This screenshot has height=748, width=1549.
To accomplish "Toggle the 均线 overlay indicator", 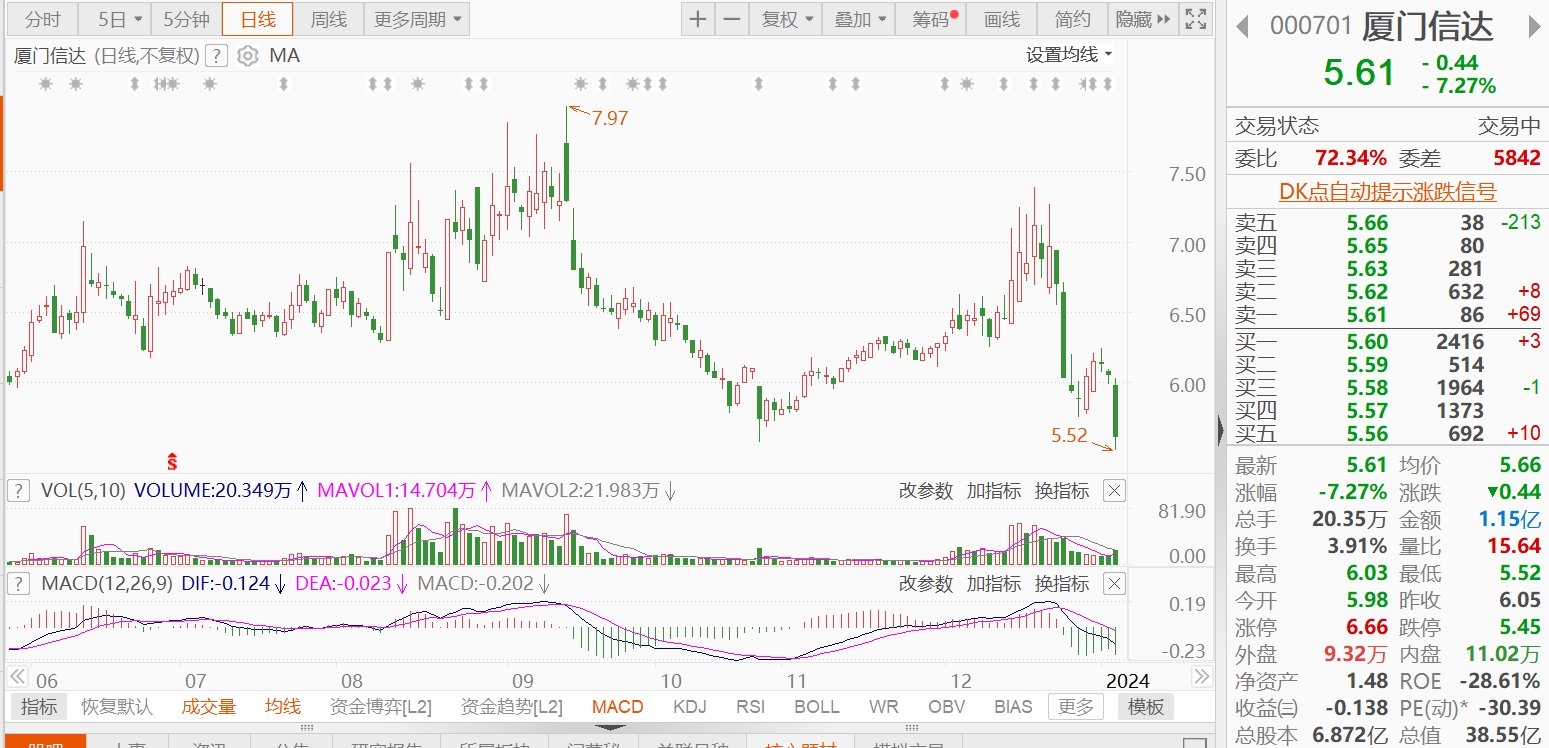I will click(283, 707).
